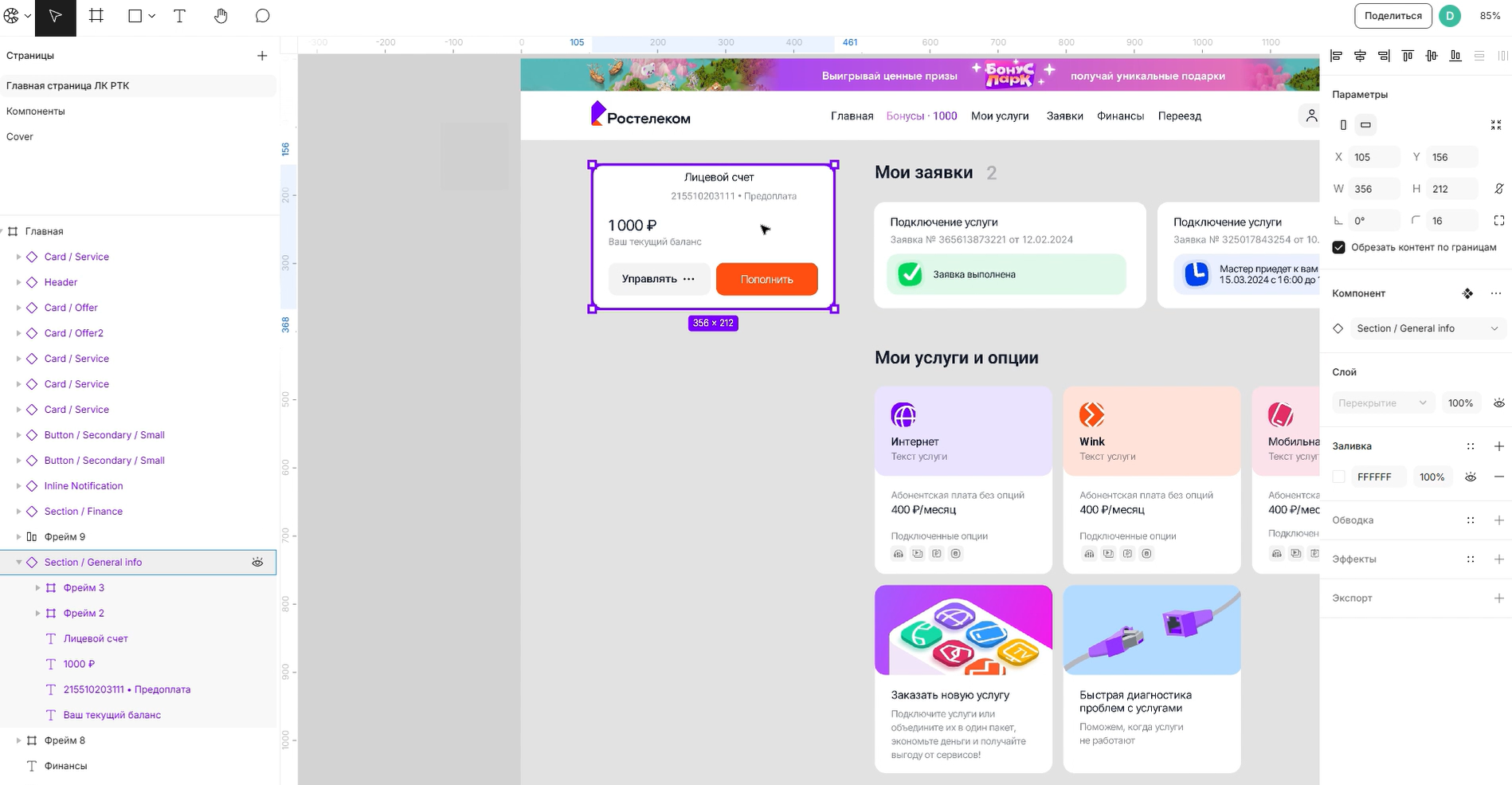Click the Бонусы · 1000 link
This screenshot has height=785, width=1512.
click(x=922, y=116)
